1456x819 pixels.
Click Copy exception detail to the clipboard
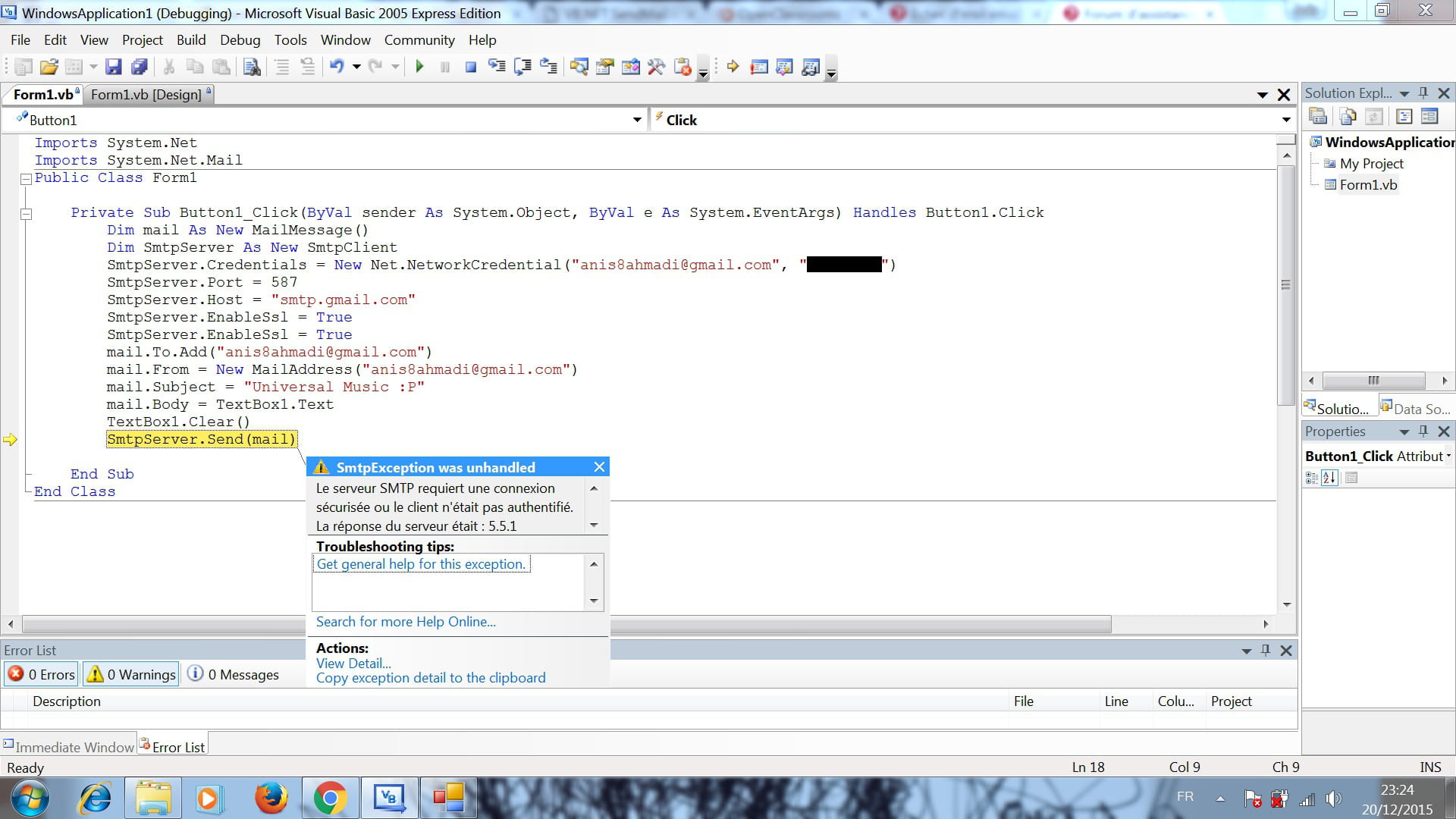[x=430, y=678]
